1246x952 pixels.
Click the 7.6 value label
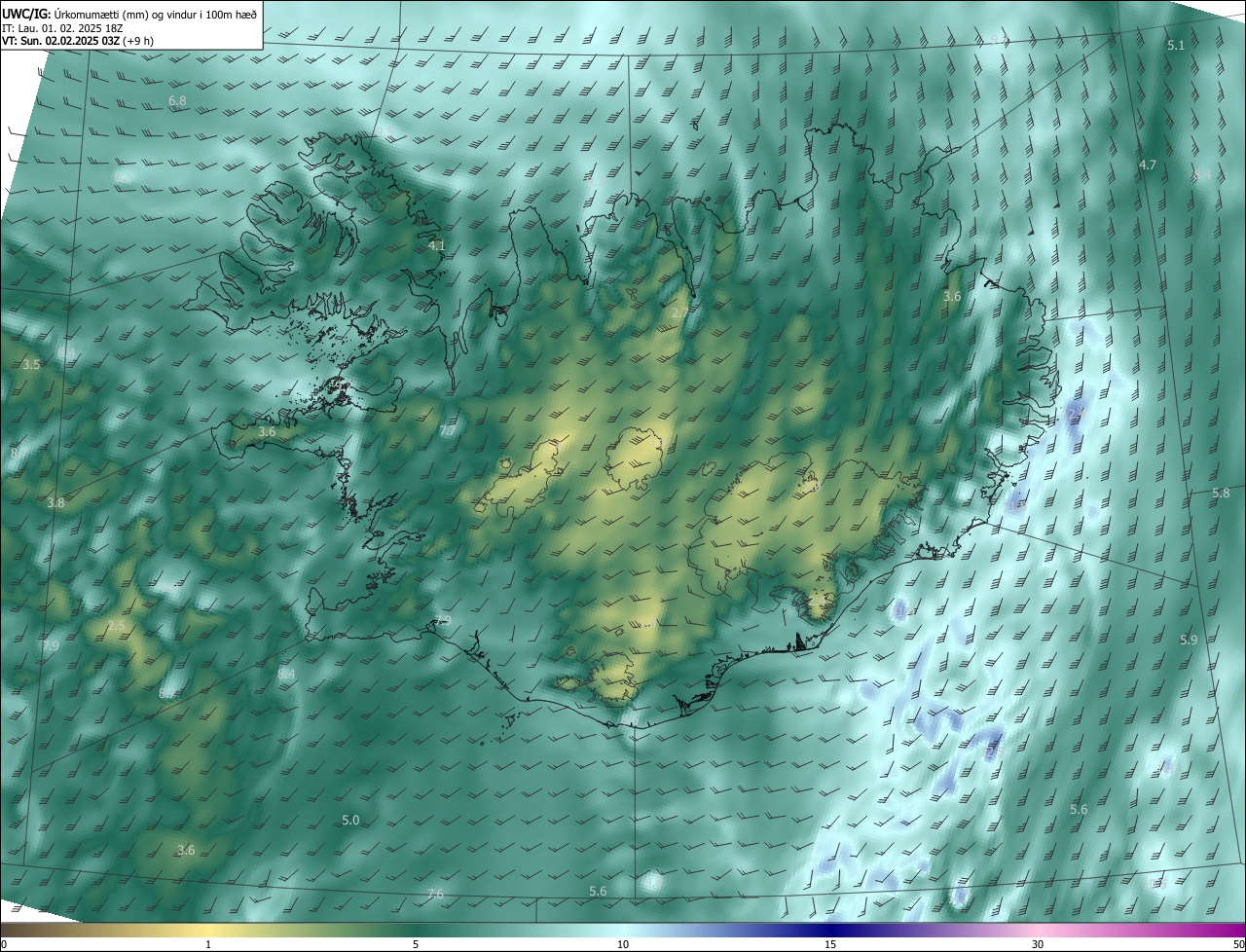point(435,894)
